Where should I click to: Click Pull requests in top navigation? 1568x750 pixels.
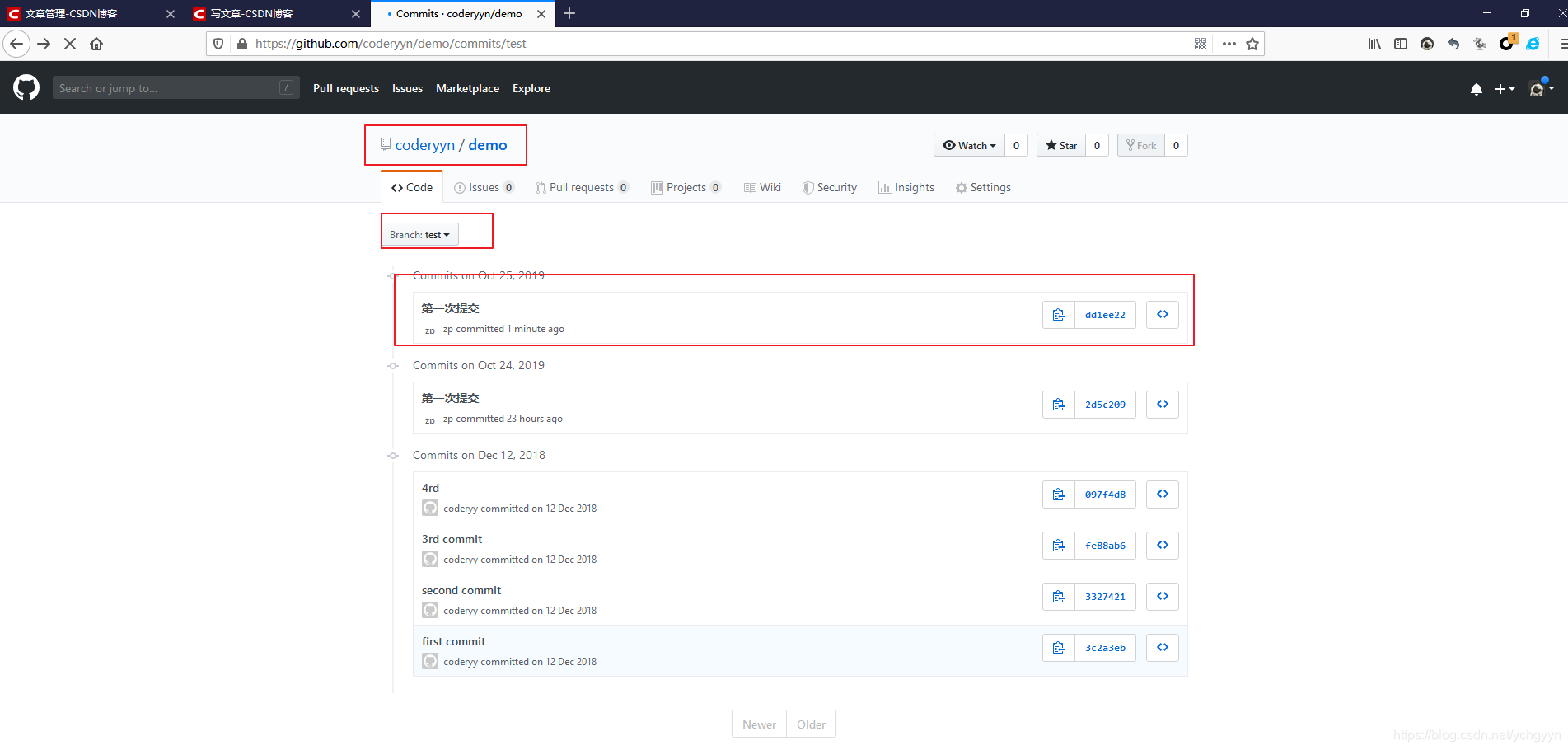[x=346, y=88]
